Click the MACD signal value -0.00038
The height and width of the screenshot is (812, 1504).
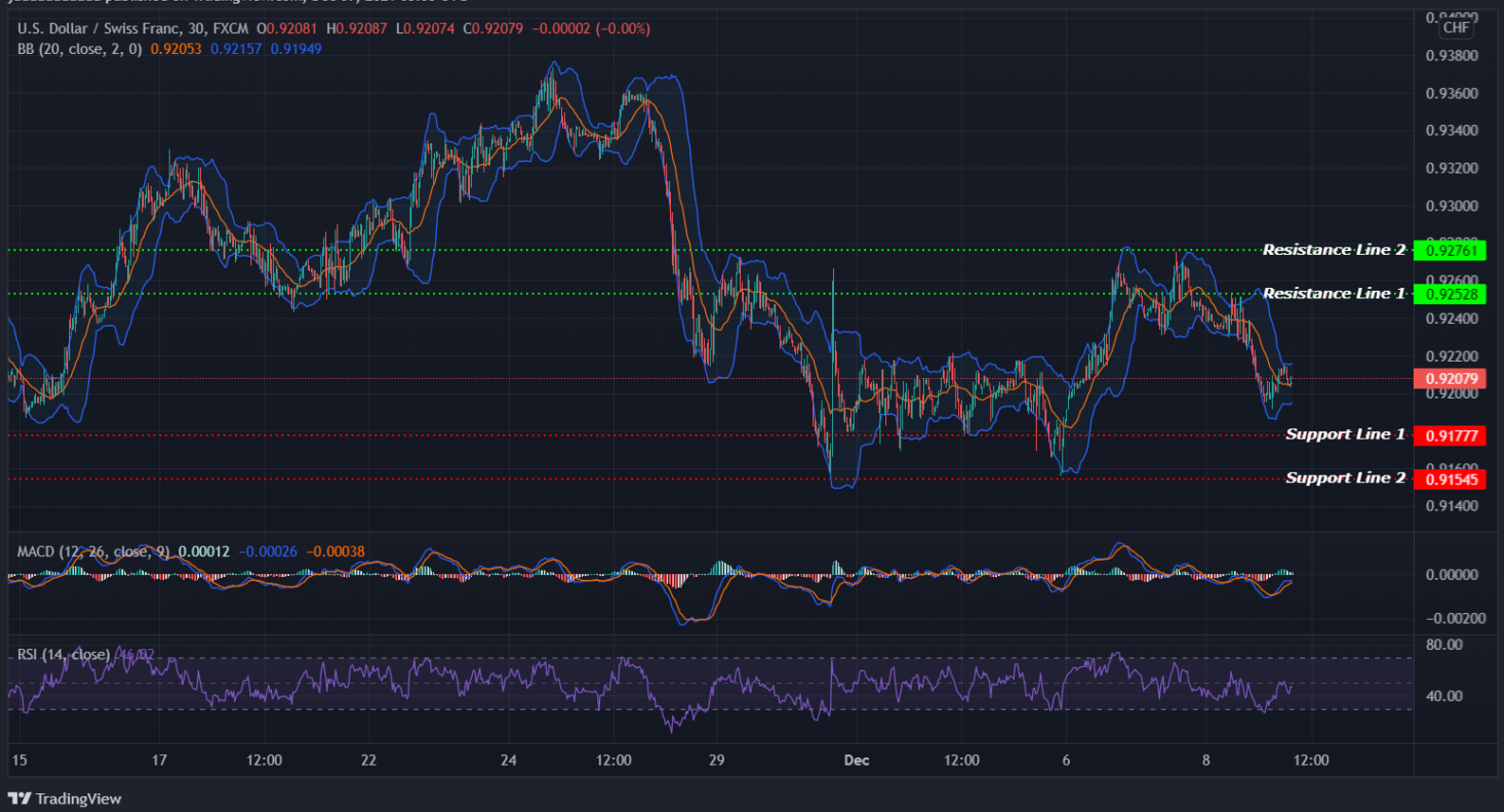(335, 551)
